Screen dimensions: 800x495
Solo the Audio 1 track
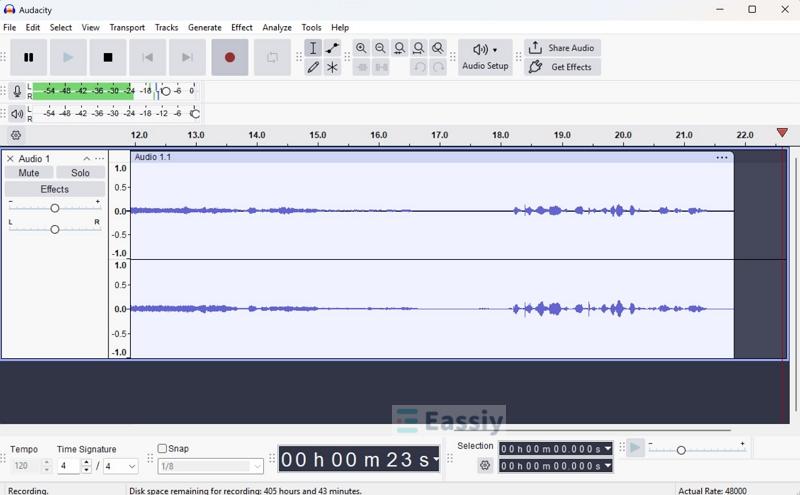(x=81, y=173)
